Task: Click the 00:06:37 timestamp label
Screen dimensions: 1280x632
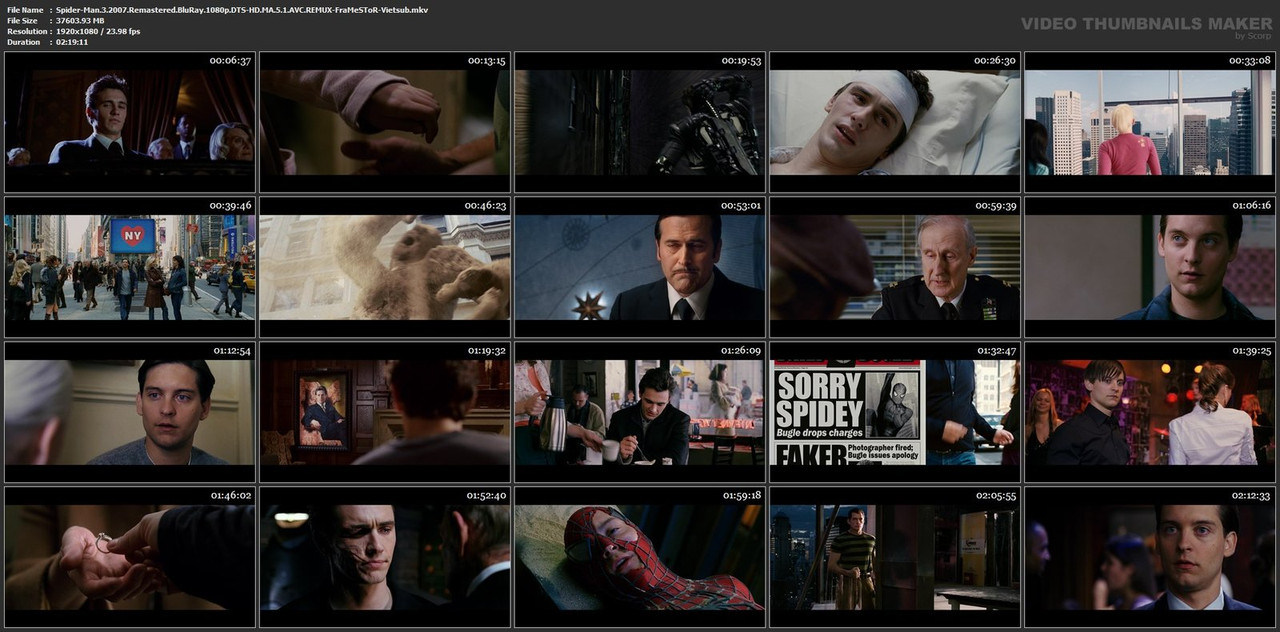Action: (230, 61)
